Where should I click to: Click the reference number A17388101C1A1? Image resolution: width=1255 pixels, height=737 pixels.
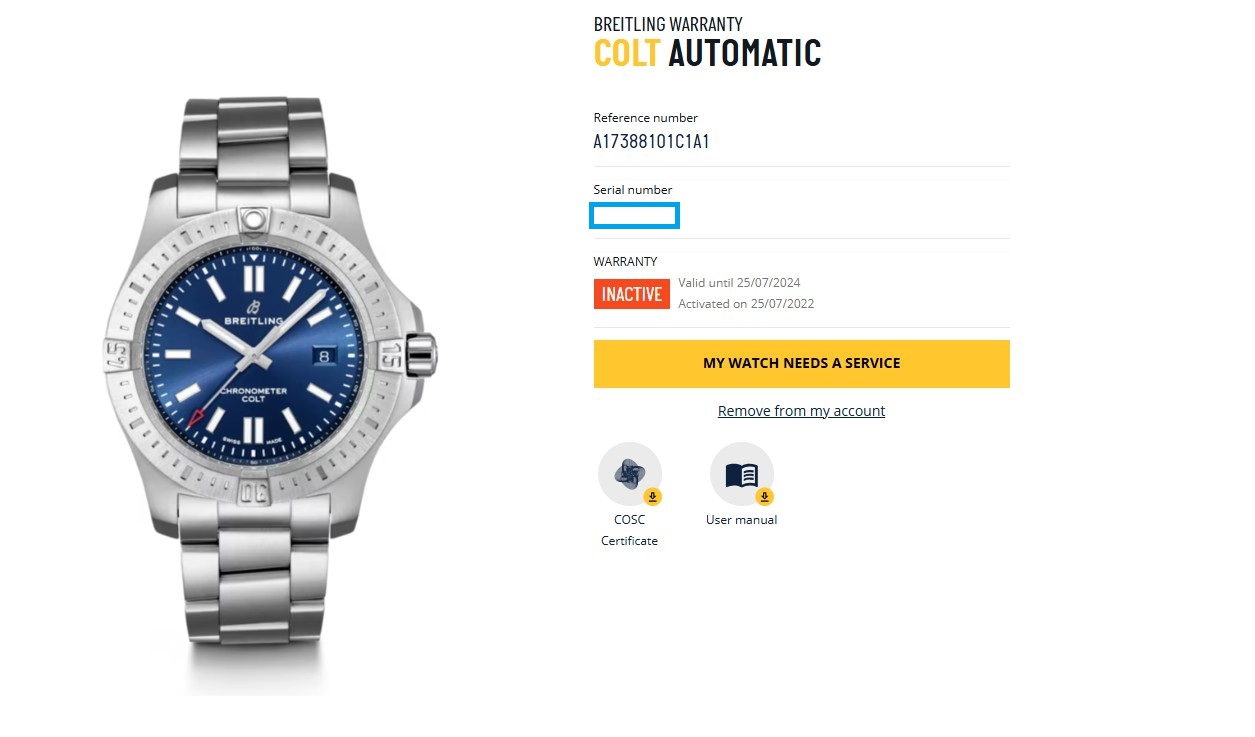coord(652,142)
